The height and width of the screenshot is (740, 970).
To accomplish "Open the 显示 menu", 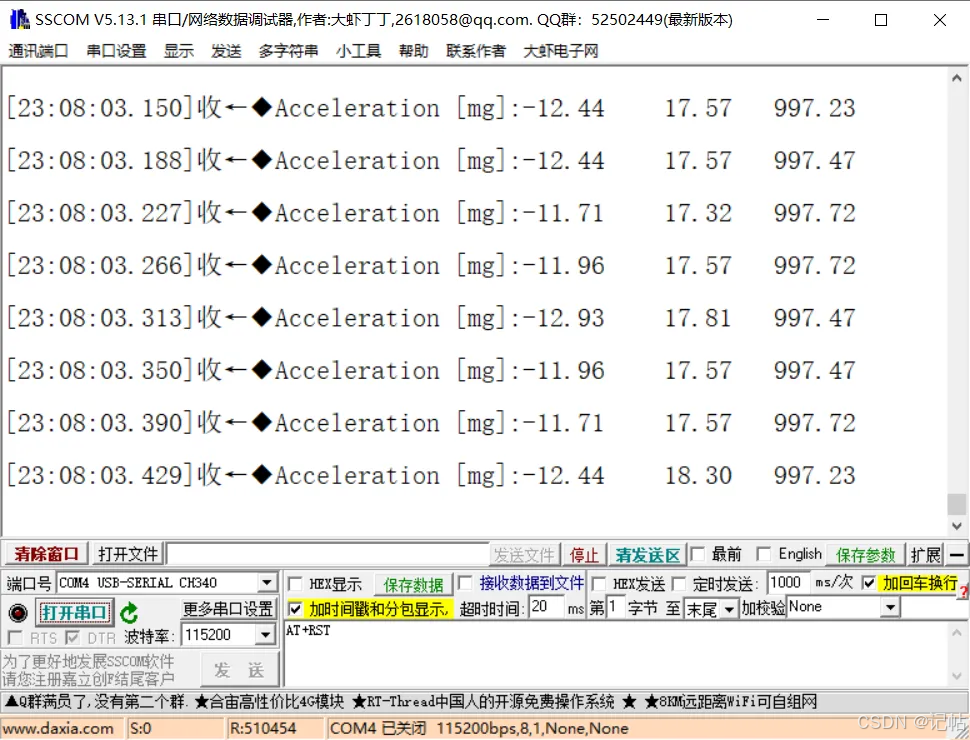I will [179, 51].
